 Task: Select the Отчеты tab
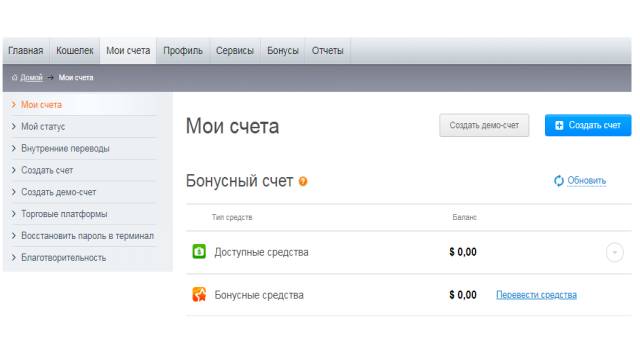[x=328, y=51]
